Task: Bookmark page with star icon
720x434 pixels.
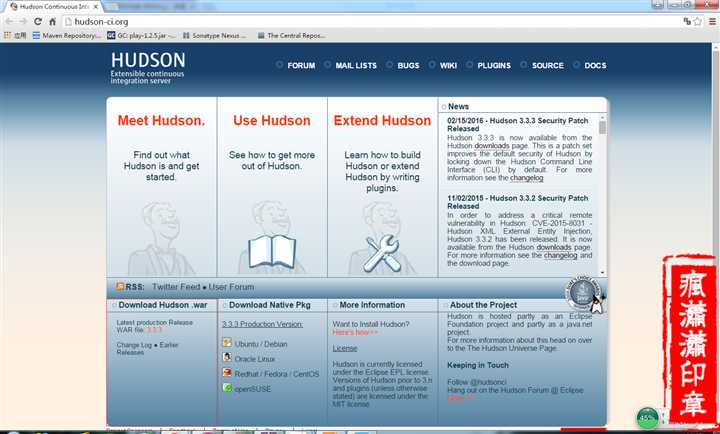Action: (698, 21)
